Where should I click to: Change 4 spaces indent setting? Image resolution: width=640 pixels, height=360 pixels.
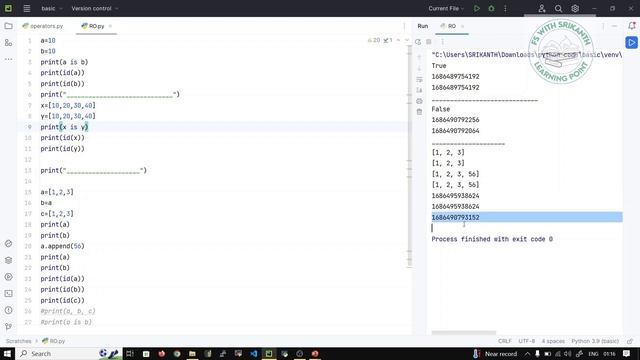tap(553, 341)
